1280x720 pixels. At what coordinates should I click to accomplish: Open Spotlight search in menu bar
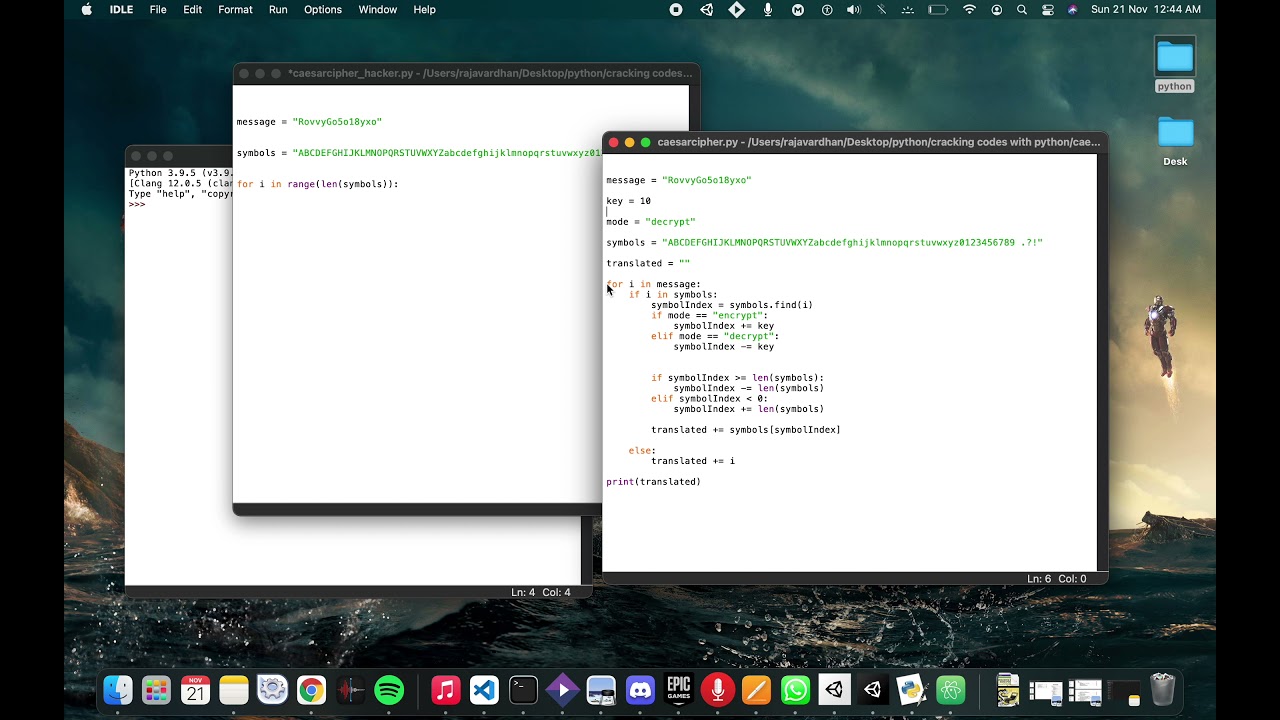1022,9
